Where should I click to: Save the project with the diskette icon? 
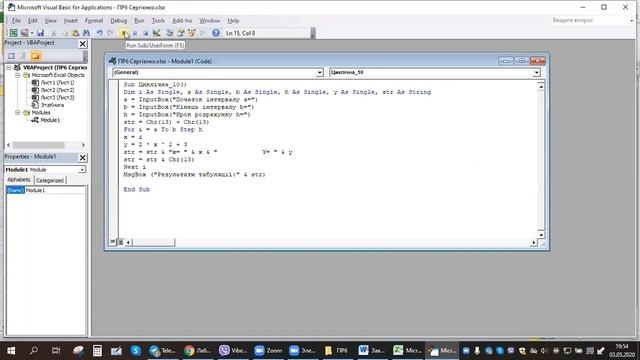40,33
